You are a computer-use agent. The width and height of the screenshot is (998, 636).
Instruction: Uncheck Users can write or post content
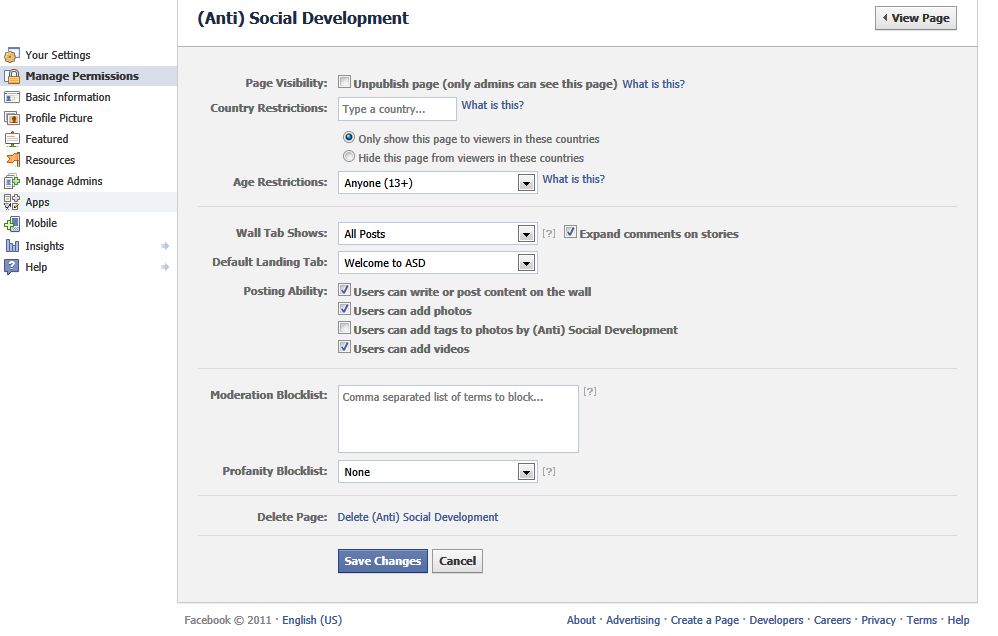tap(344, 290)
